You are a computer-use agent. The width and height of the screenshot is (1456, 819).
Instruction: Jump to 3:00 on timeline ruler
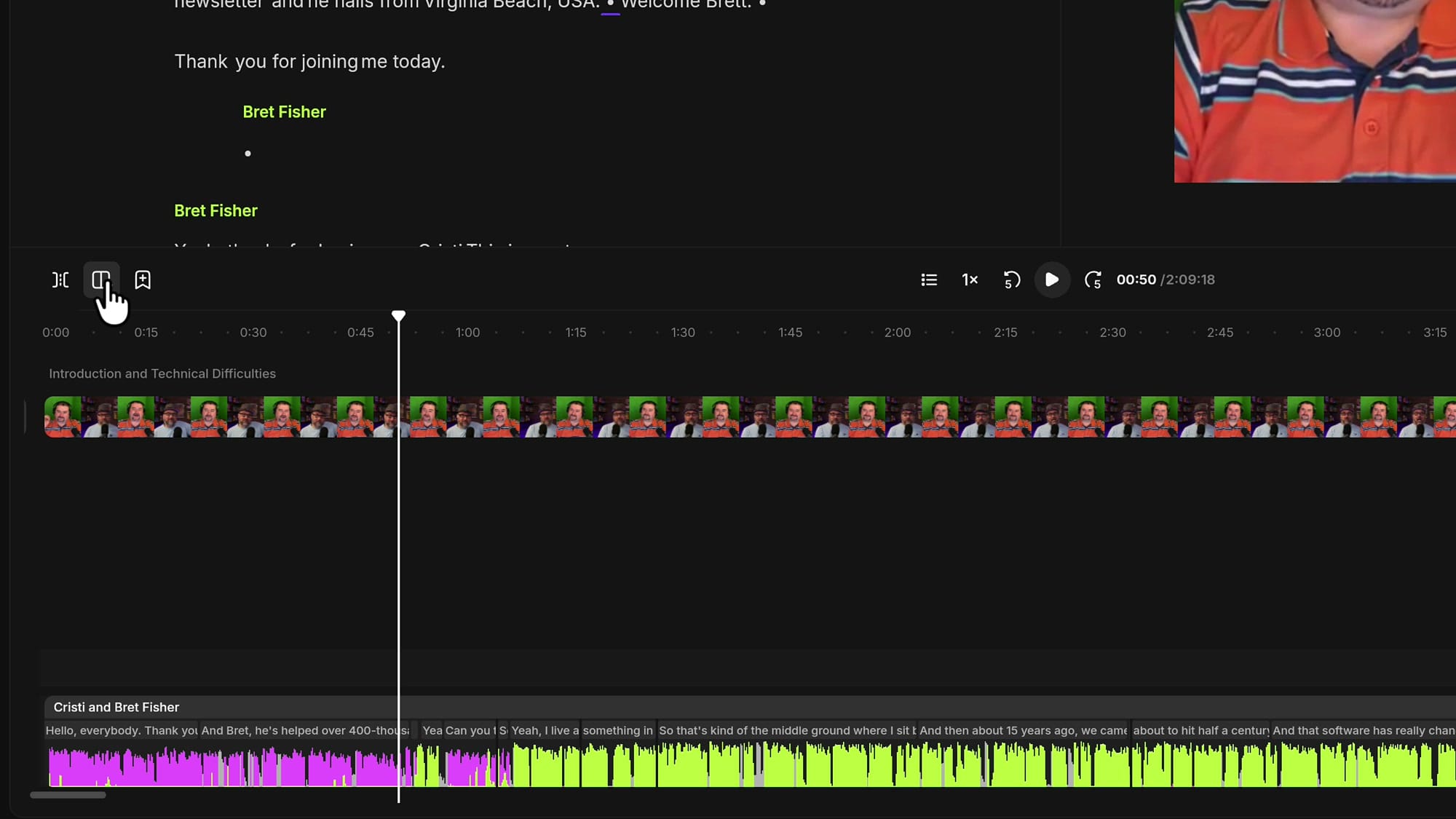tap(1326, 333)
